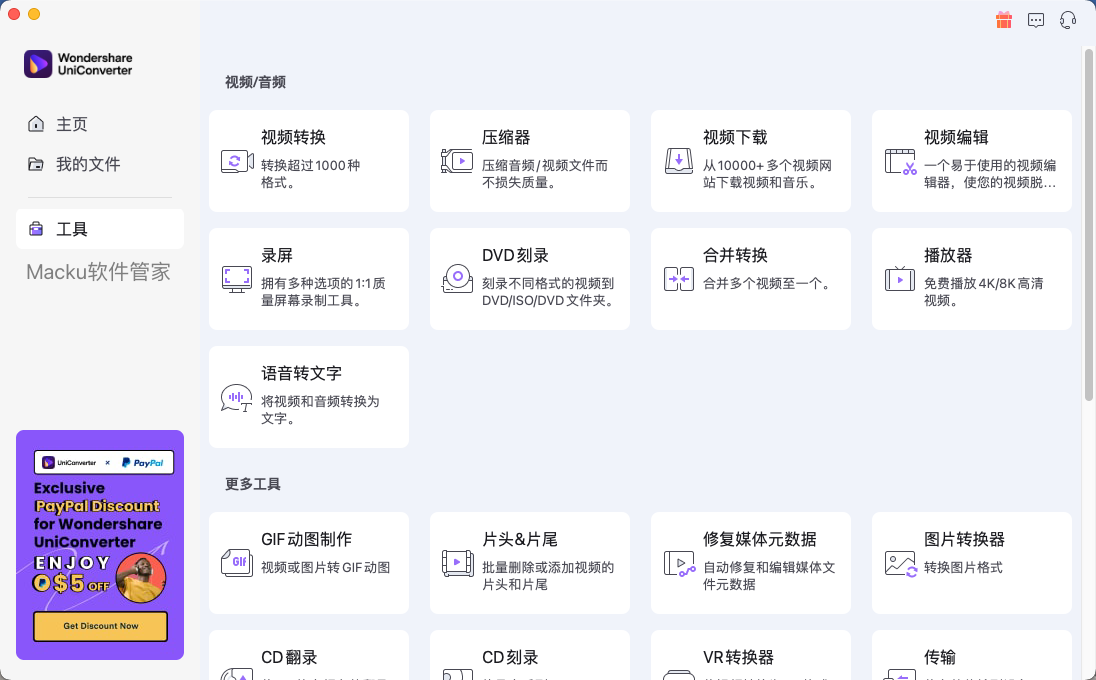Click the 视频/音频 section heading
The image size is (1096, 680).
[x=255, y=82]
